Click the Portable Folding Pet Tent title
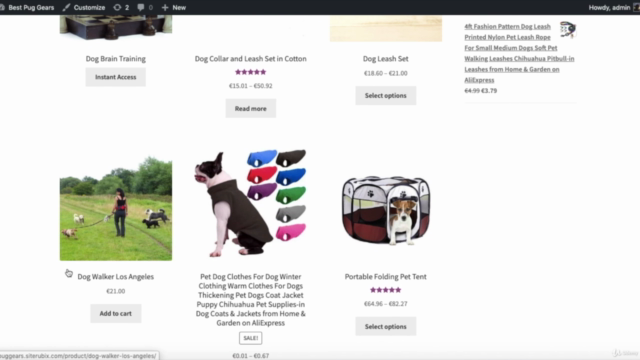640x360 pixels. click(x=386, y=277)
